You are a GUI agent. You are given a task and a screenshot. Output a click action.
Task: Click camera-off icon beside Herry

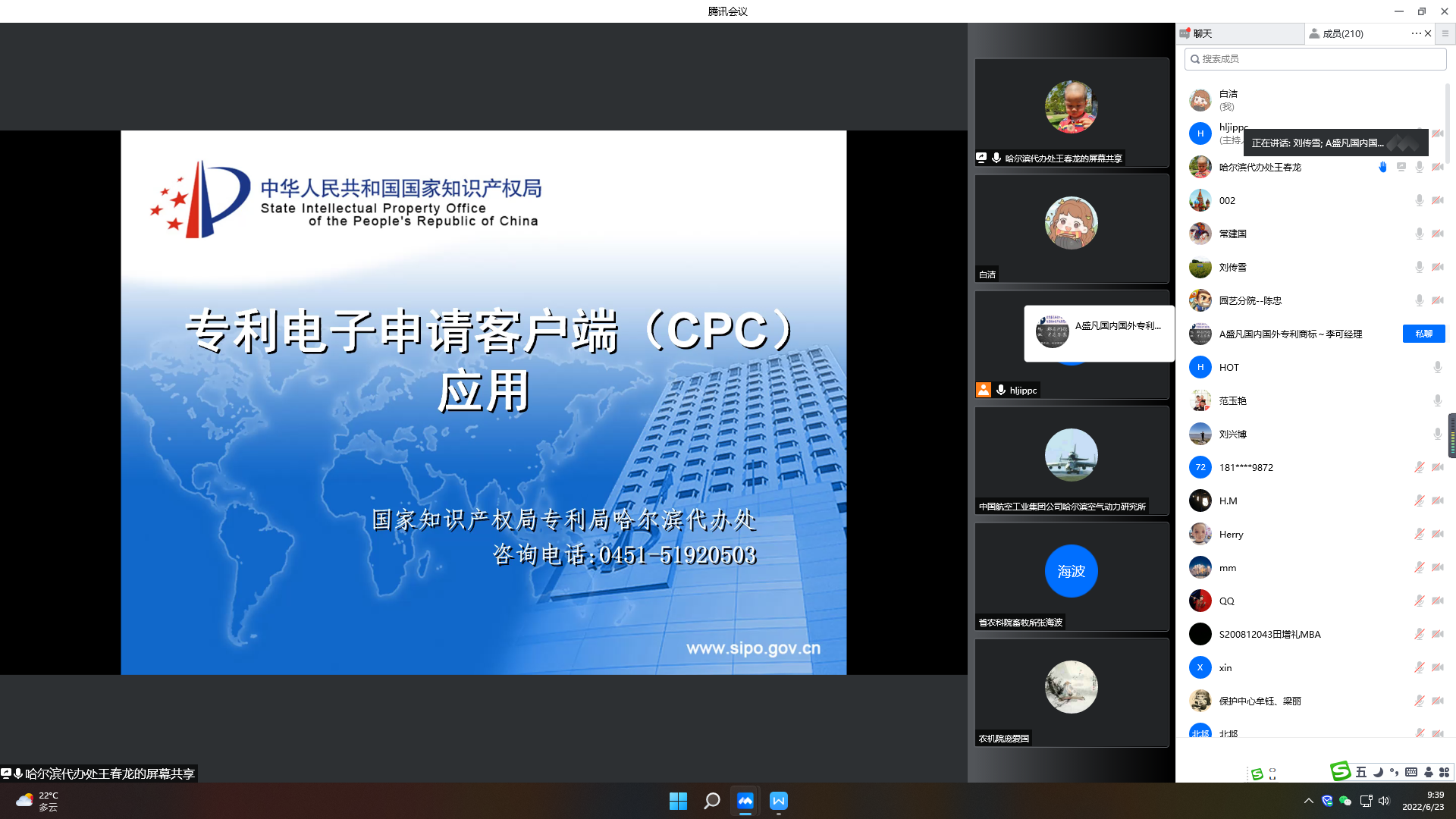click(1438, 534)
